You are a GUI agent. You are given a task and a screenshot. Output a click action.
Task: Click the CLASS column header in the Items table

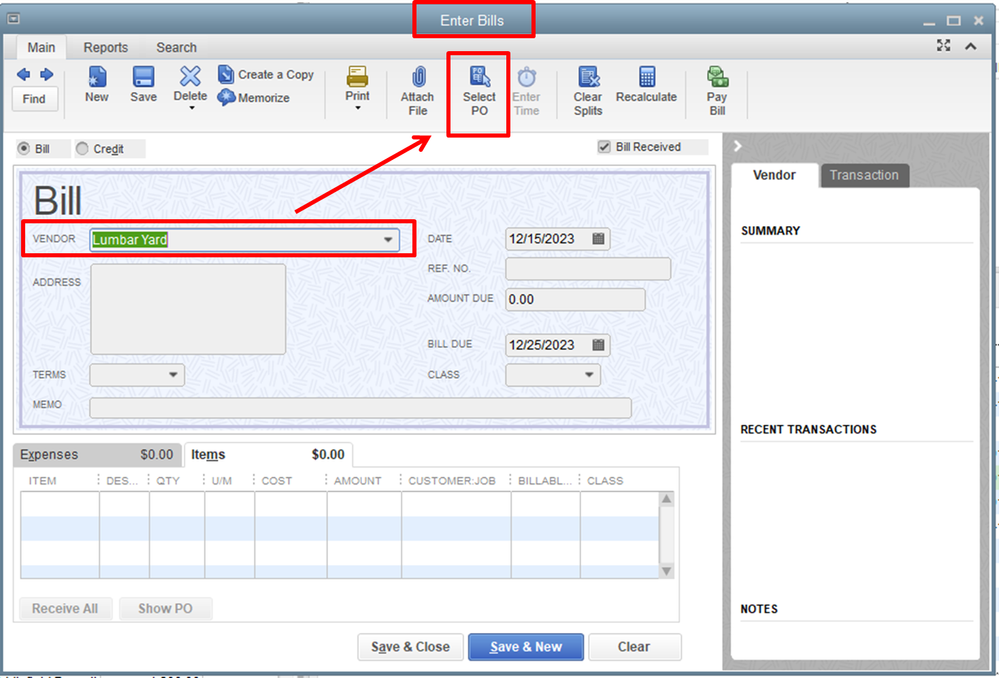pyautogui.click(x=605, y=480)
